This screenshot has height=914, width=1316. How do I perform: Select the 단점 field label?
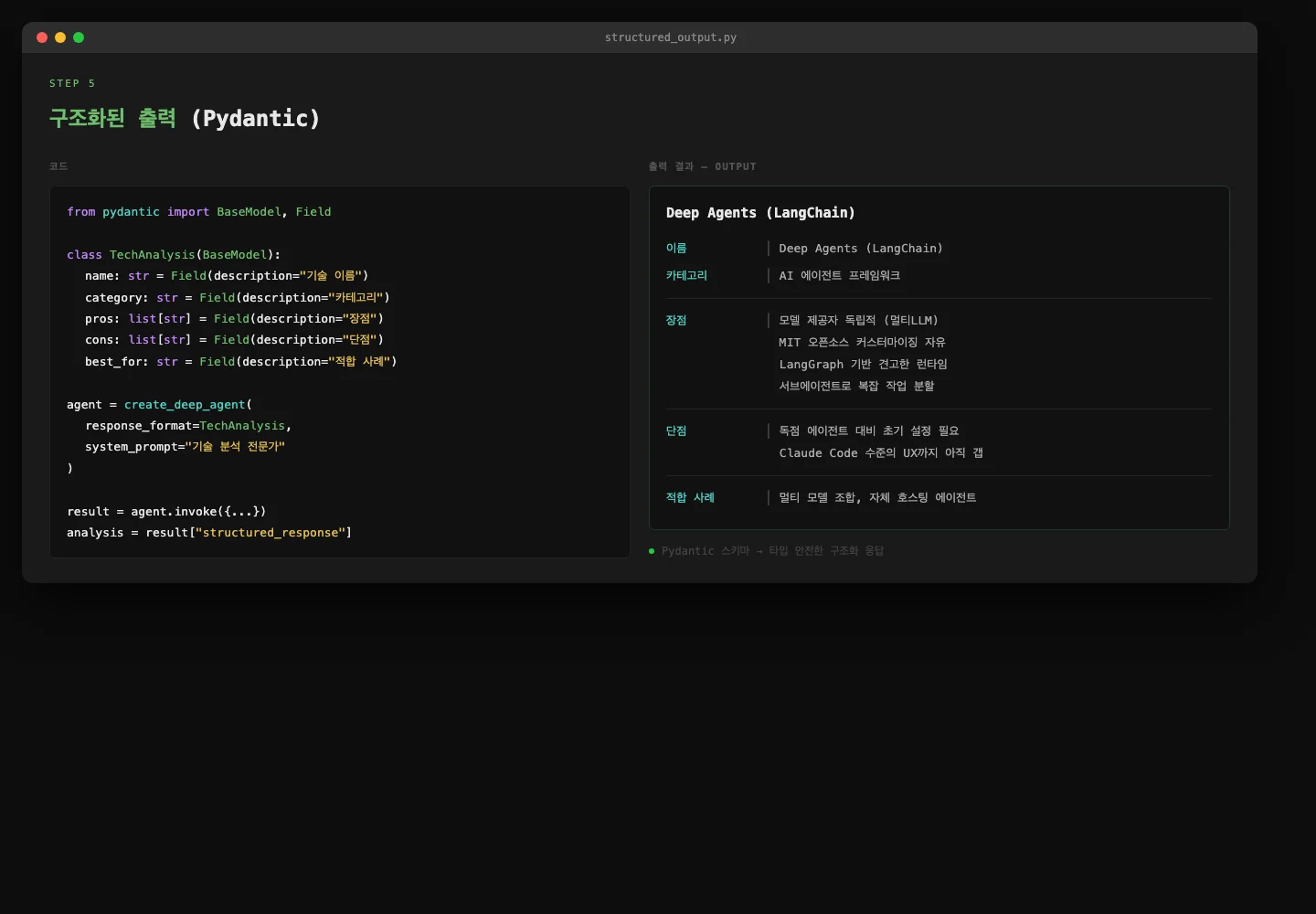676,431
